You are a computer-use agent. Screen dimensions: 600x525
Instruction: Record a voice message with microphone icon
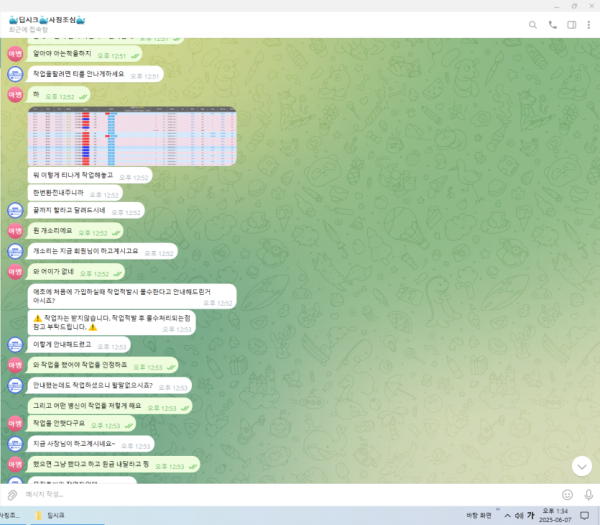(589, 495)
